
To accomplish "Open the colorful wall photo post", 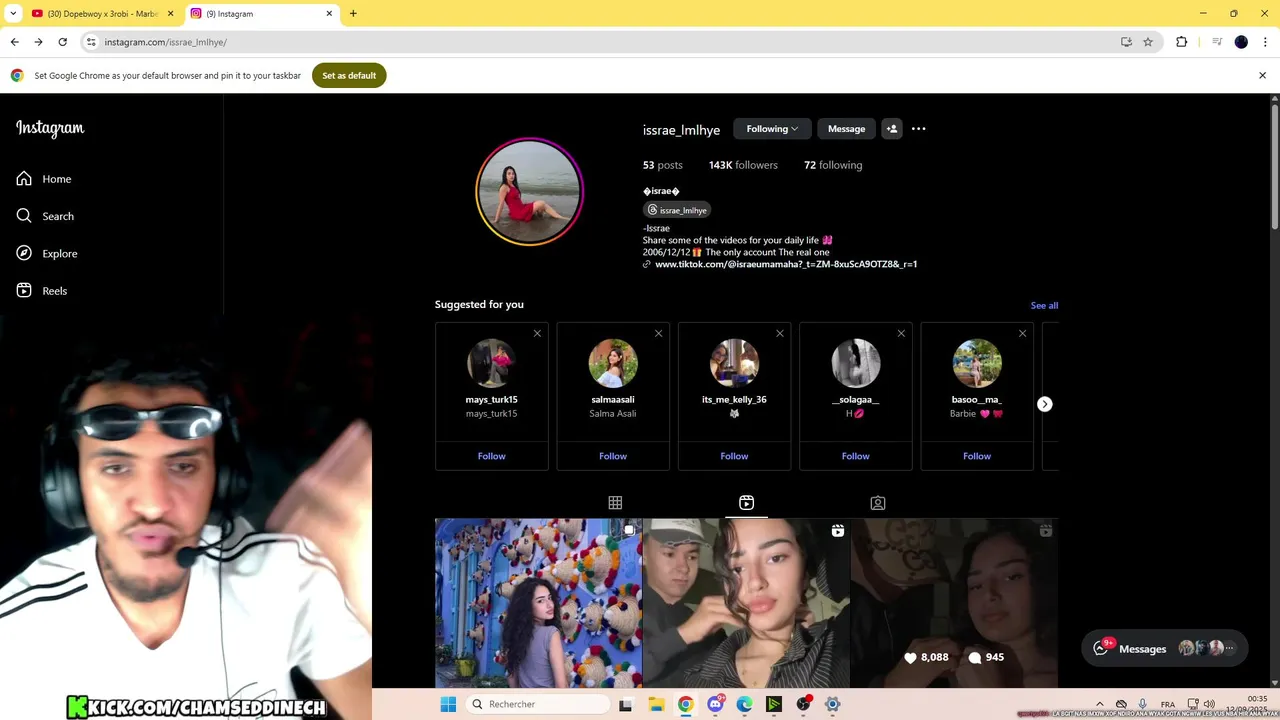I will tap(538, 603).
